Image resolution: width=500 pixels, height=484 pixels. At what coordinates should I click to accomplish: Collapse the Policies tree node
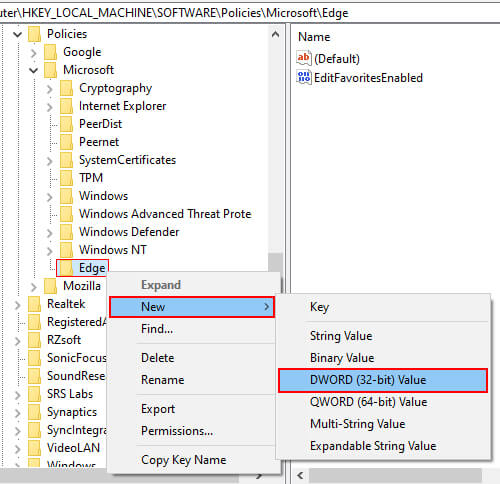(18, 34)
